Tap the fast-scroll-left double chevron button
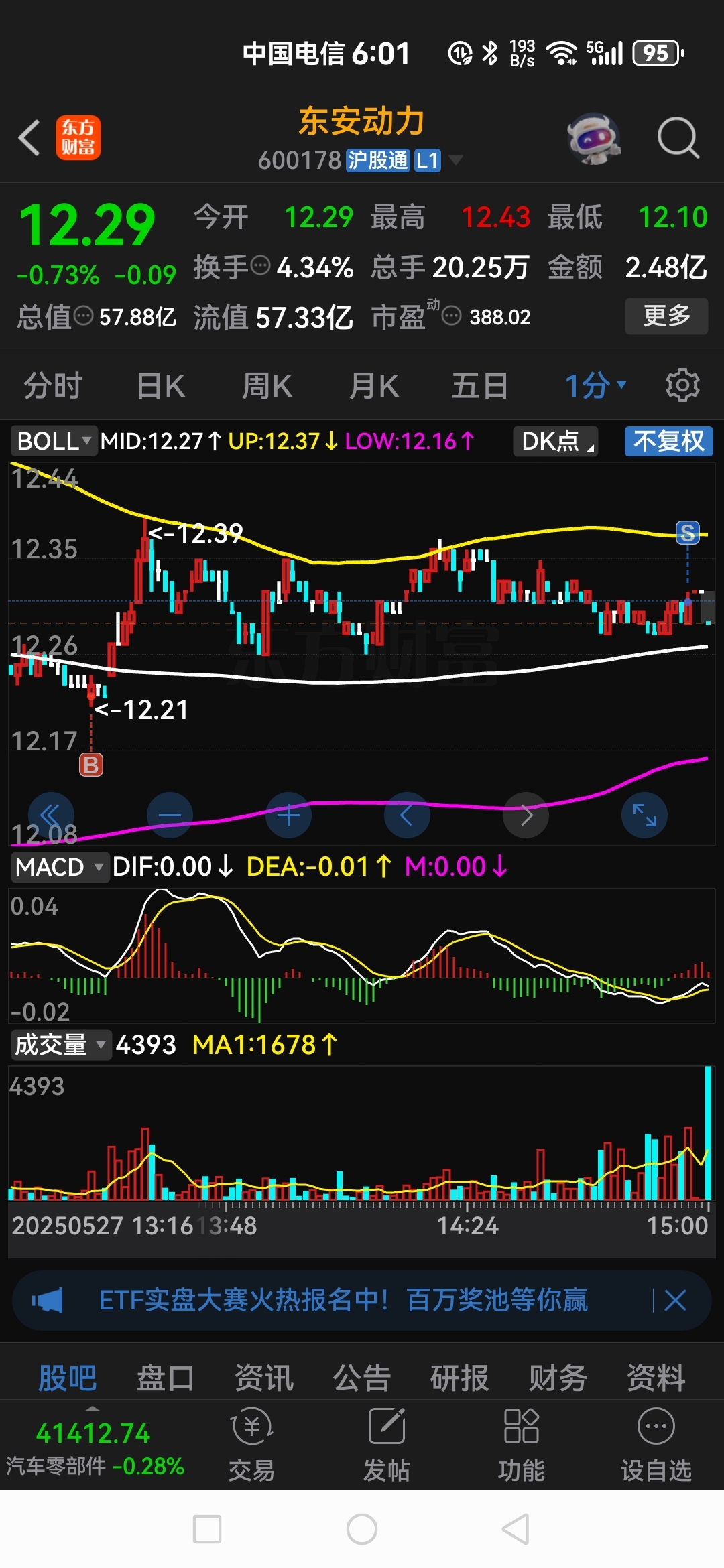The height and width of the screenshot is (1568, 724). 51,815
